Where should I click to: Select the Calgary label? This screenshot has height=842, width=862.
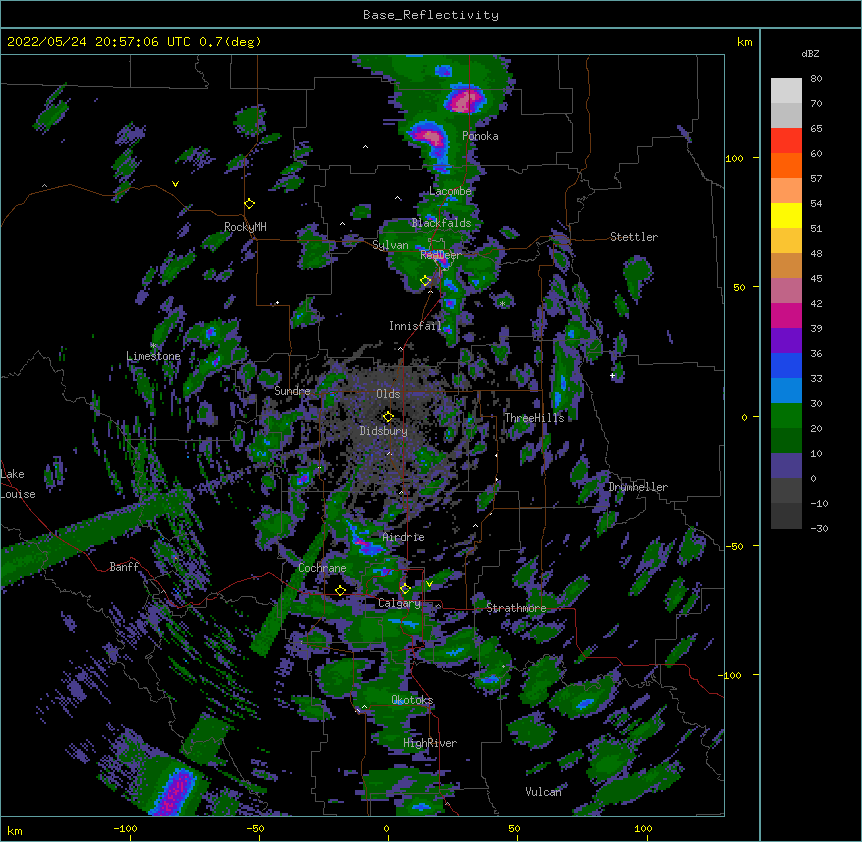coord(399,603)
